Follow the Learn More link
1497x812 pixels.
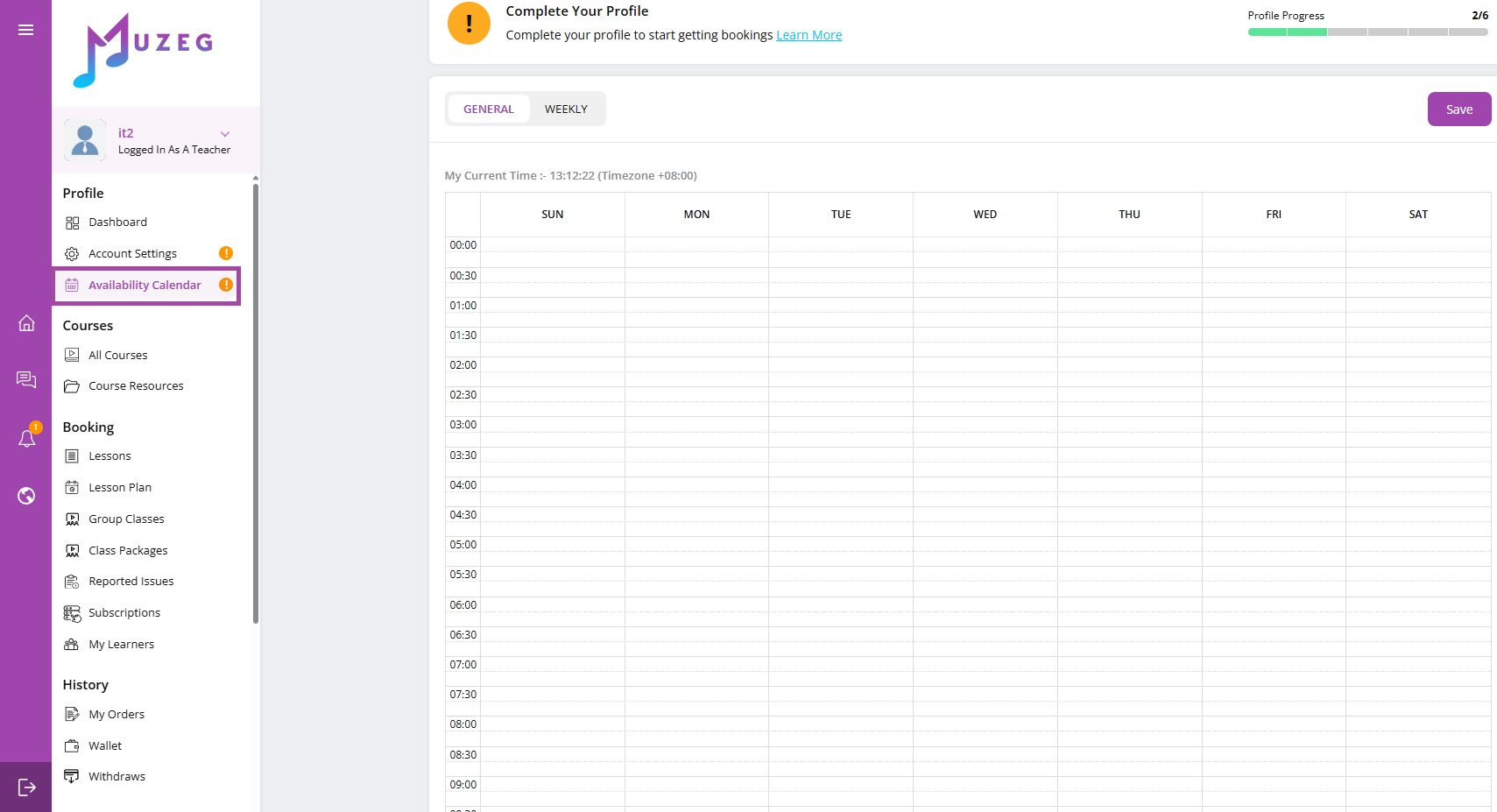[x=809, y=35]
